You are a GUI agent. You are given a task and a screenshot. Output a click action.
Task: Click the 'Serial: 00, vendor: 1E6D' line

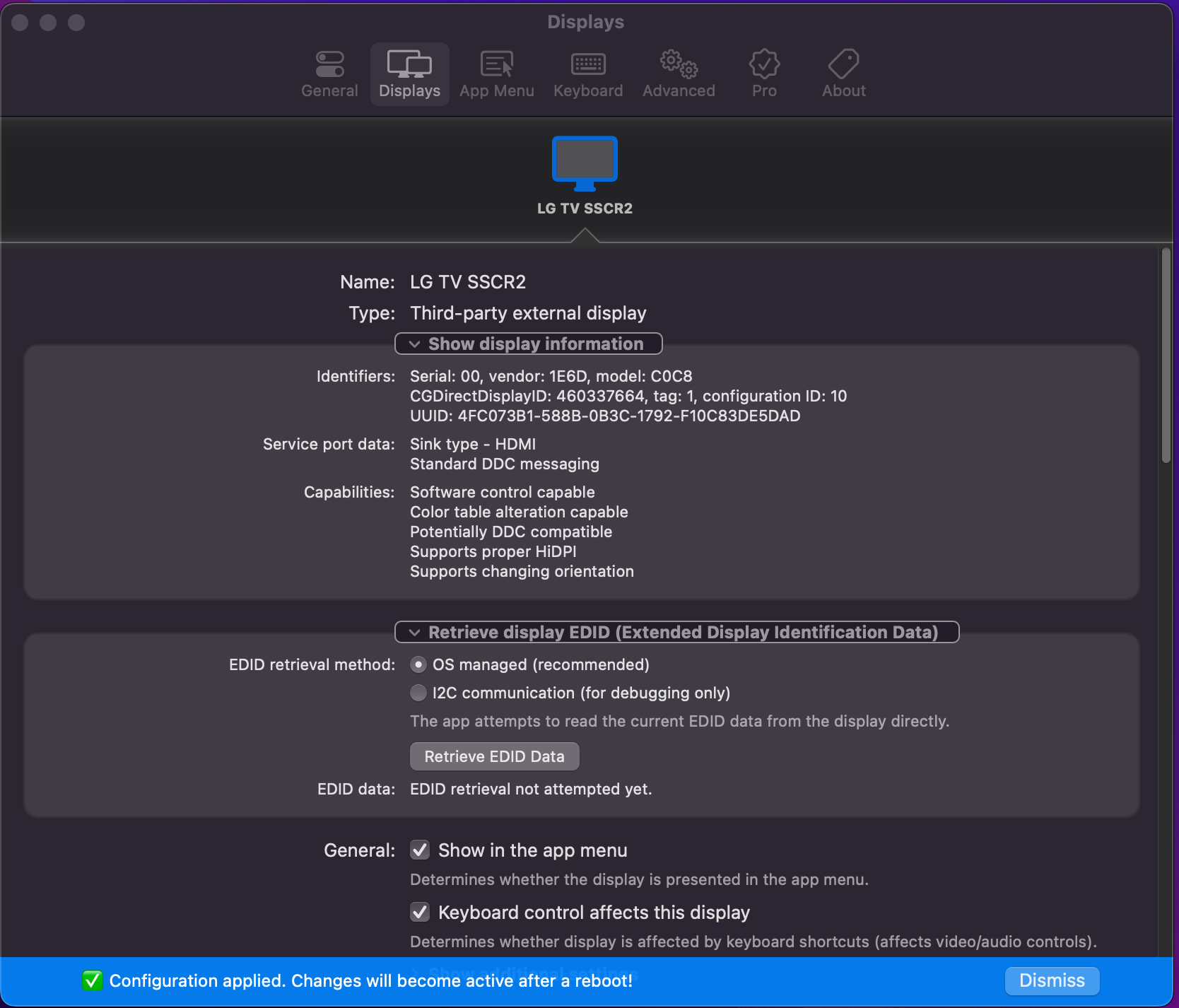pos(551,376)
